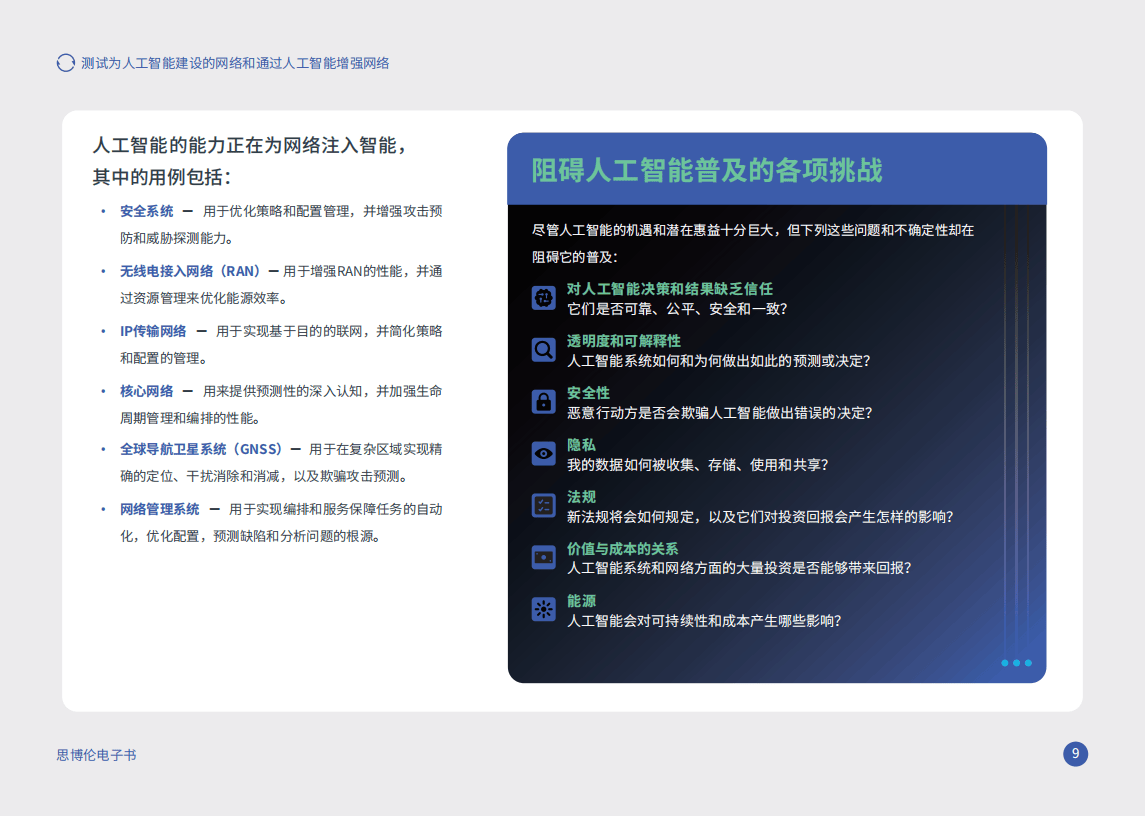Click the money icon beside 价值与成本的关系
The width and height of the screenshot is (1145, 816).
(543, 557)
